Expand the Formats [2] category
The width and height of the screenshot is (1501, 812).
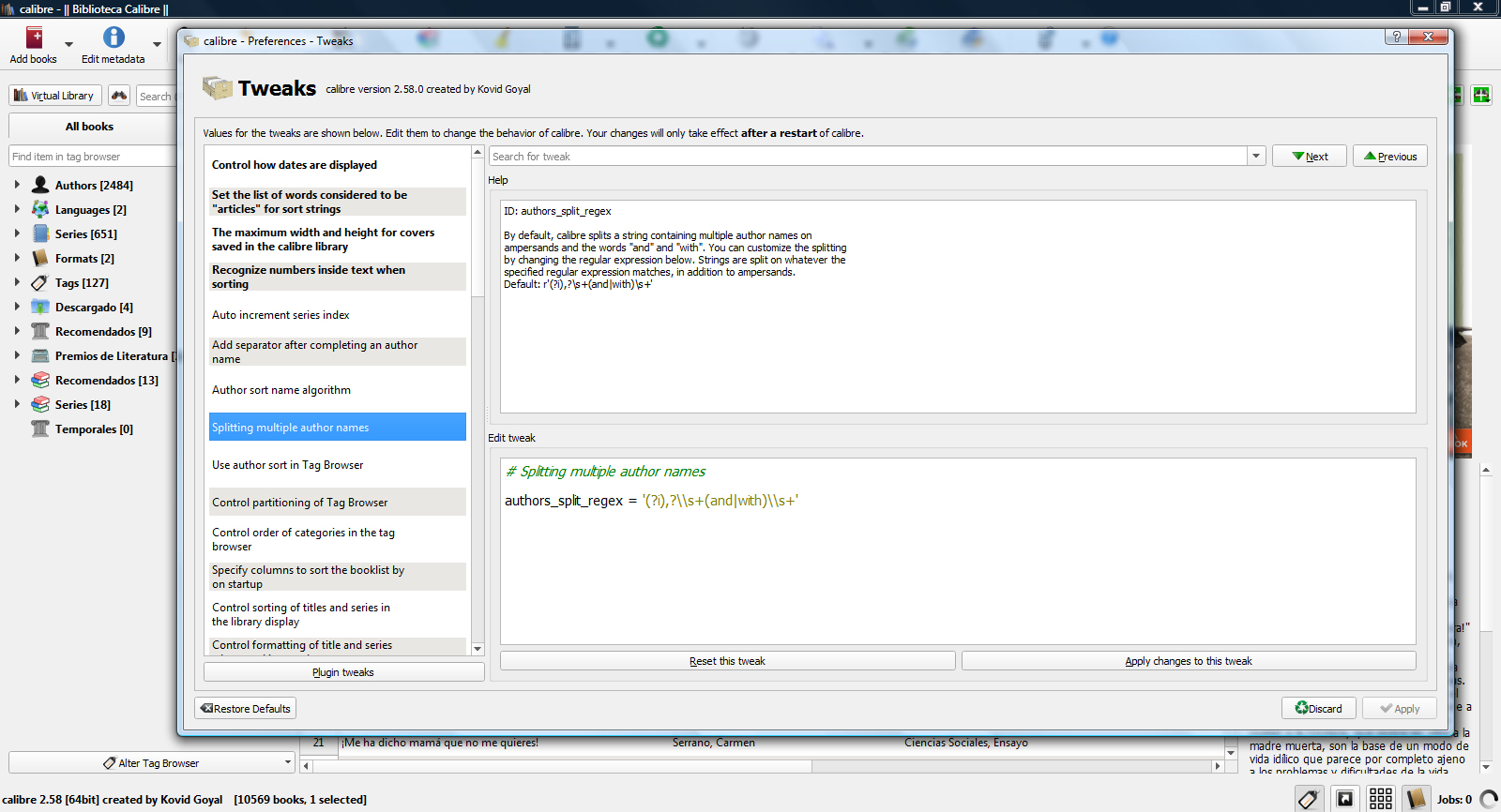coord(17,258)
